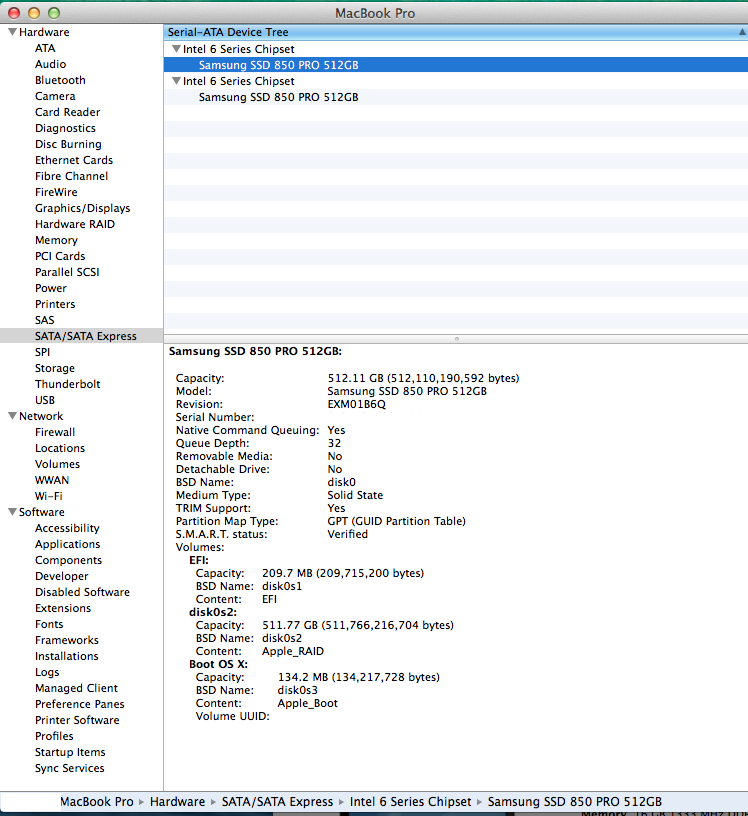Open Card Reader info
The image size is (748, 816).
67,112
